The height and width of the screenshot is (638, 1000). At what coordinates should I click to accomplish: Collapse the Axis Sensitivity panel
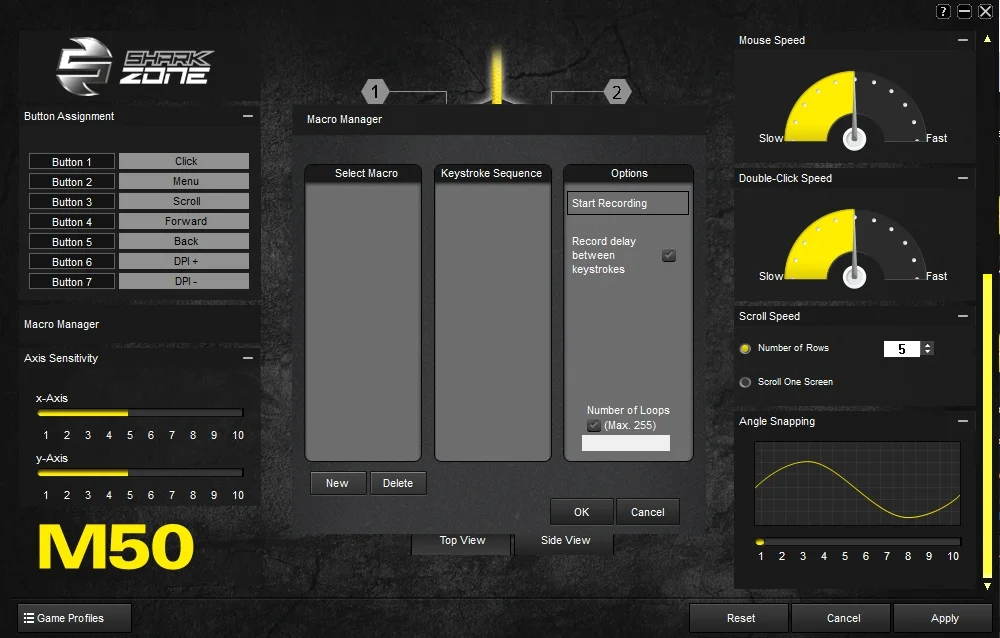click(x=247, y=358)
